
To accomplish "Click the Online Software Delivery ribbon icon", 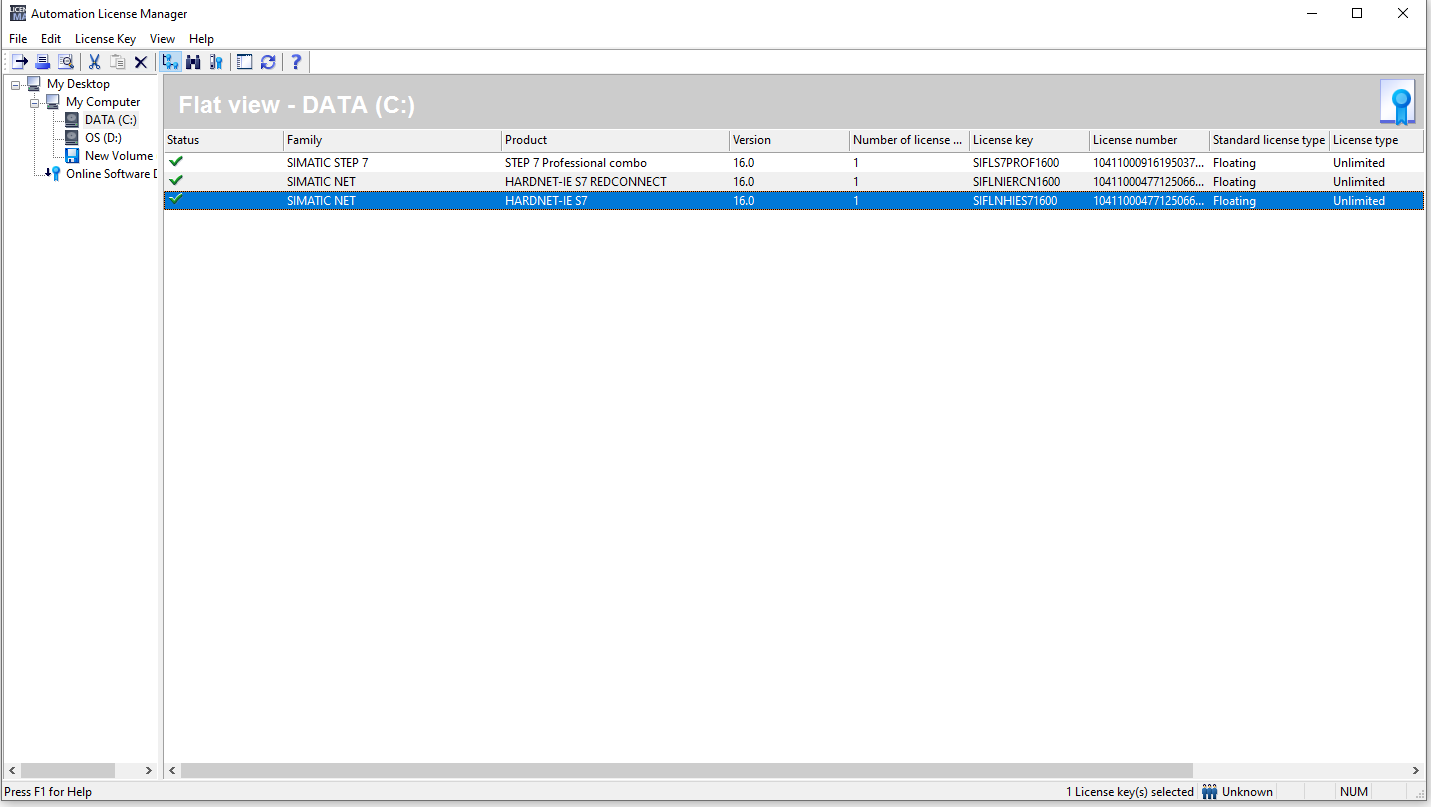I will [x=54, y=174].
